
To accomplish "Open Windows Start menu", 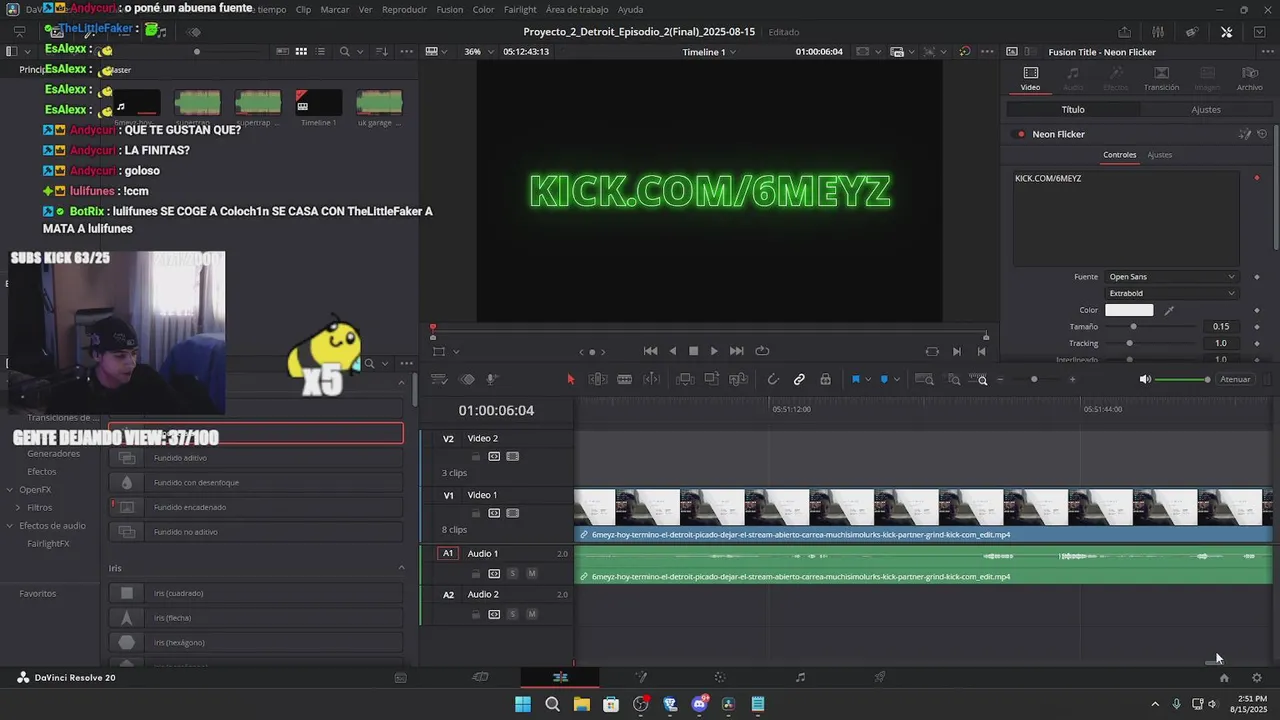I will [x=523, y=704].
